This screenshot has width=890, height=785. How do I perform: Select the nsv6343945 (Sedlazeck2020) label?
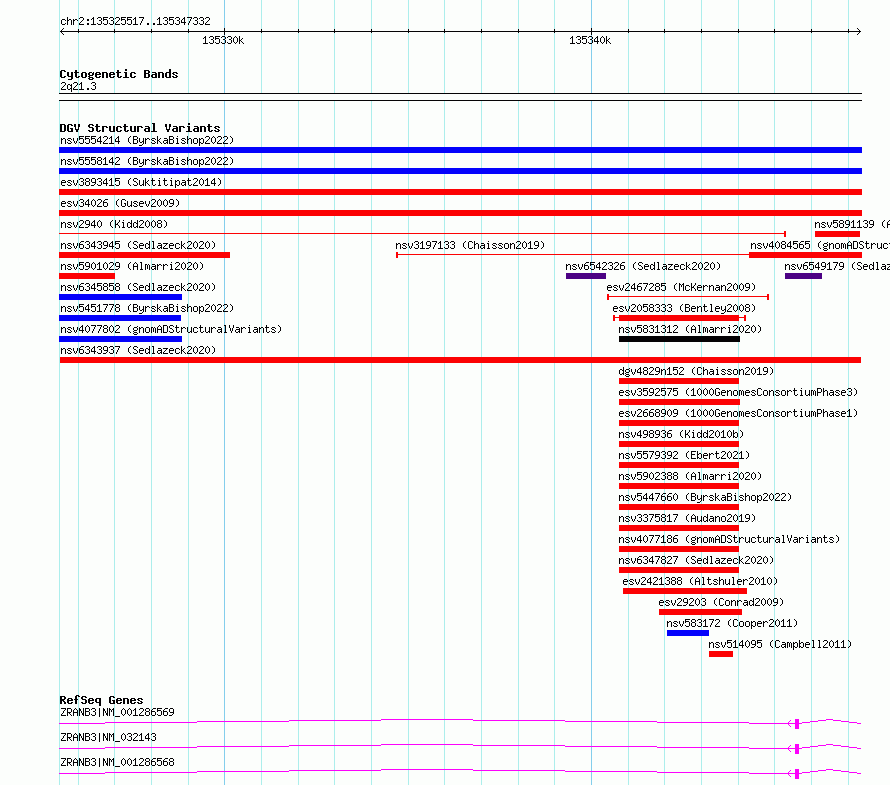tap(138, 245)
